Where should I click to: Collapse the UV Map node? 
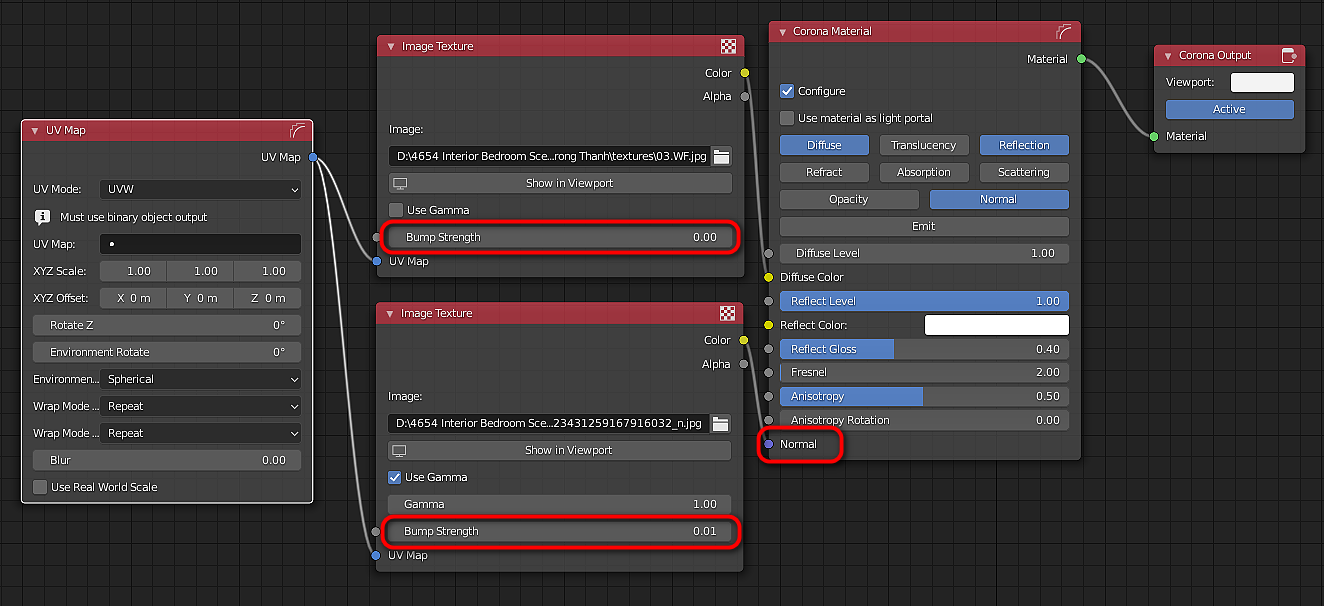35,130
